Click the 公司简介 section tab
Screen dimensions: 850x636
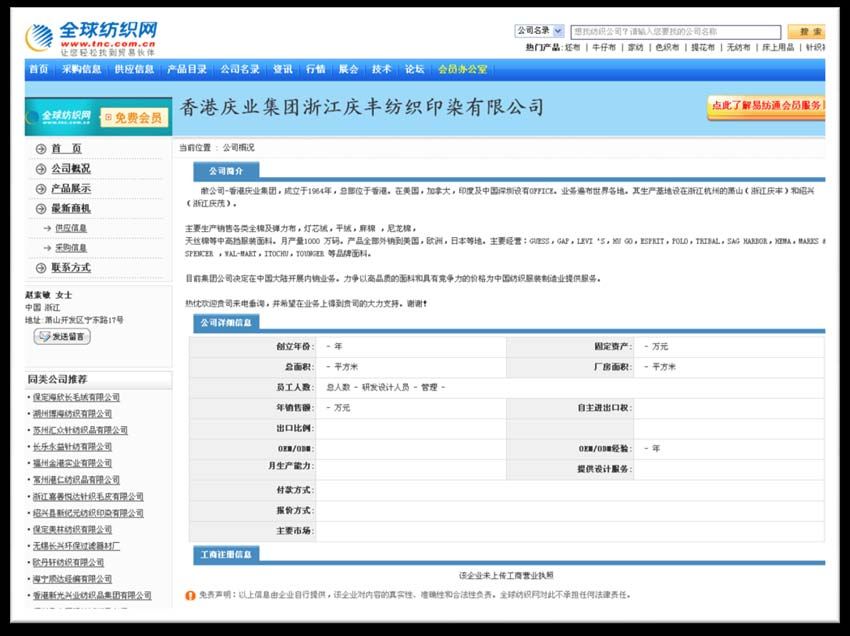click(226, 171)
